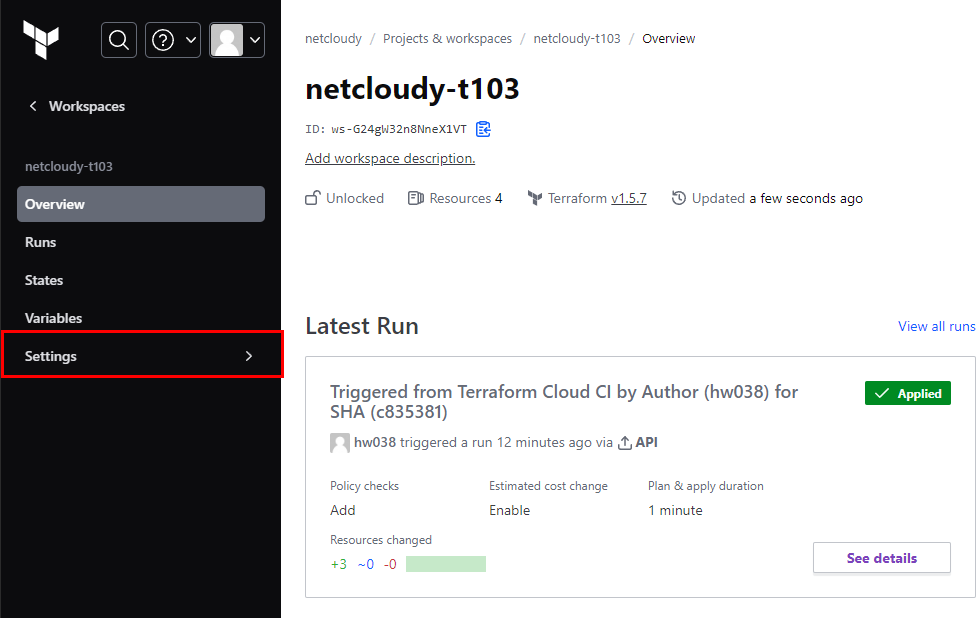The height and width of the screenshot is (618, 978).
Task: Expand Settings submenu chevron arrow
Action: coord(249,356)
